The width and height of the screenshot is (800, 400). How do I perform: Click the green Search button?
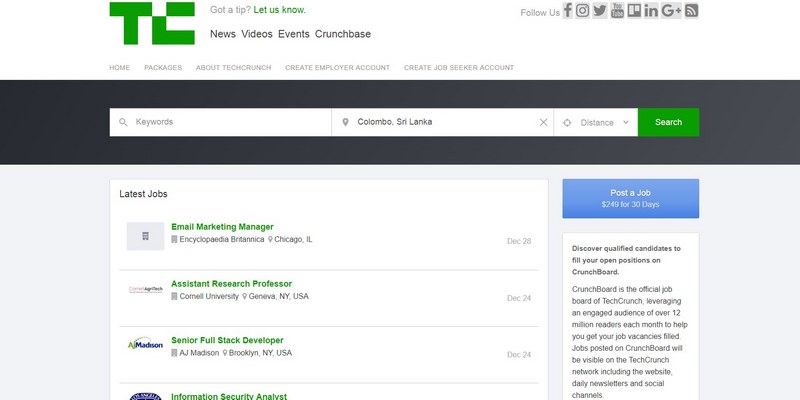pyautogui.click(x=668, y=122)
